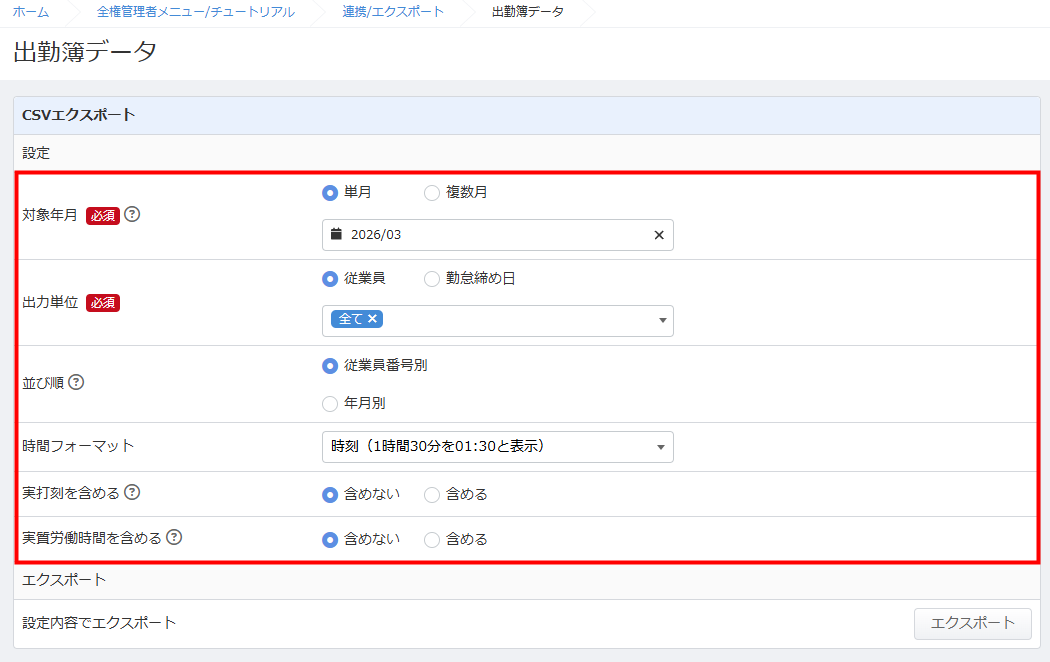Select the 複数月 radio button
Image resolution: width=1050 pixels, height=662 pixels.
coord(432,193)
